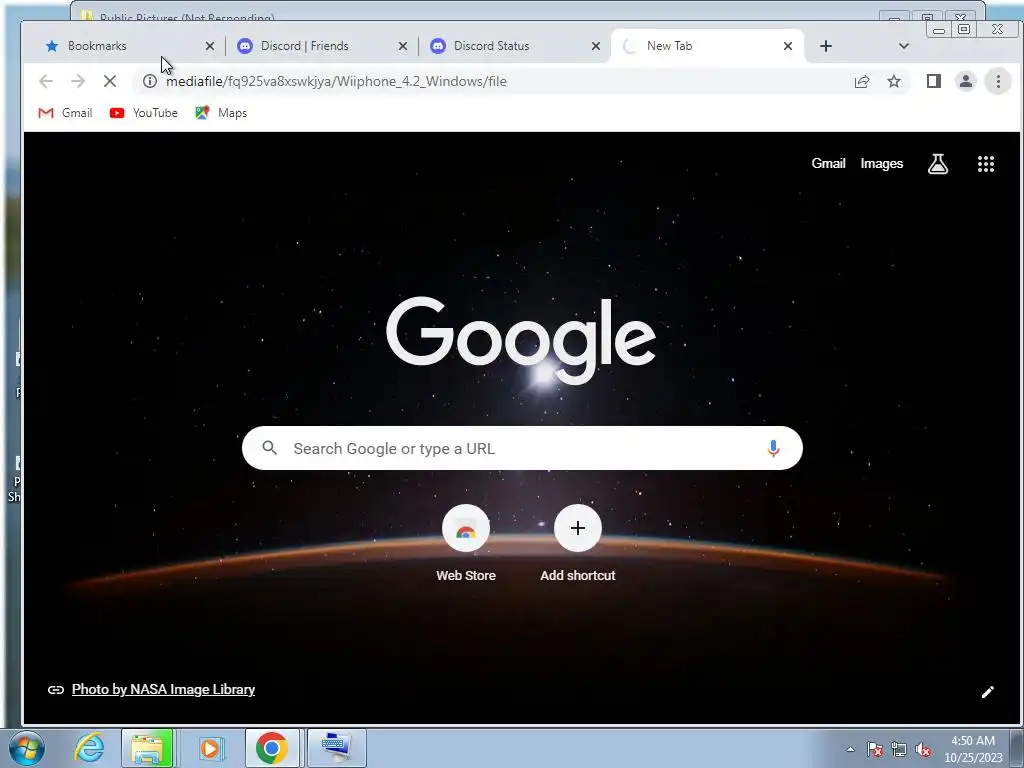Close the New Tab tab
Image resolution: width=1024 pixels, height=768 pixels.
click(x=788, y=46)
